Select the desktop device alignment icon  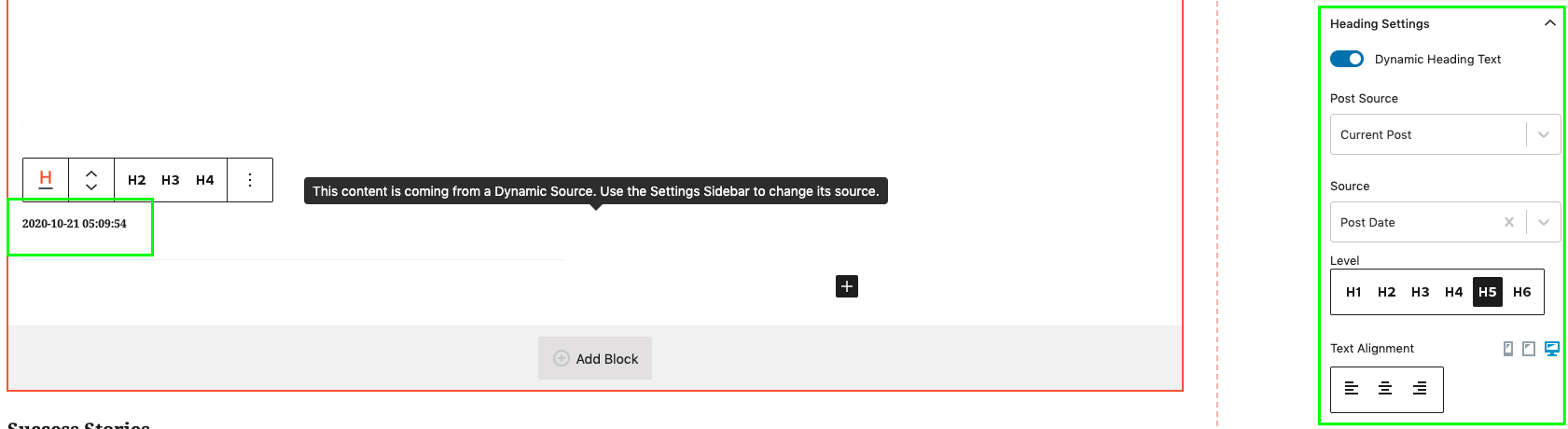[x=1552, y=349]
